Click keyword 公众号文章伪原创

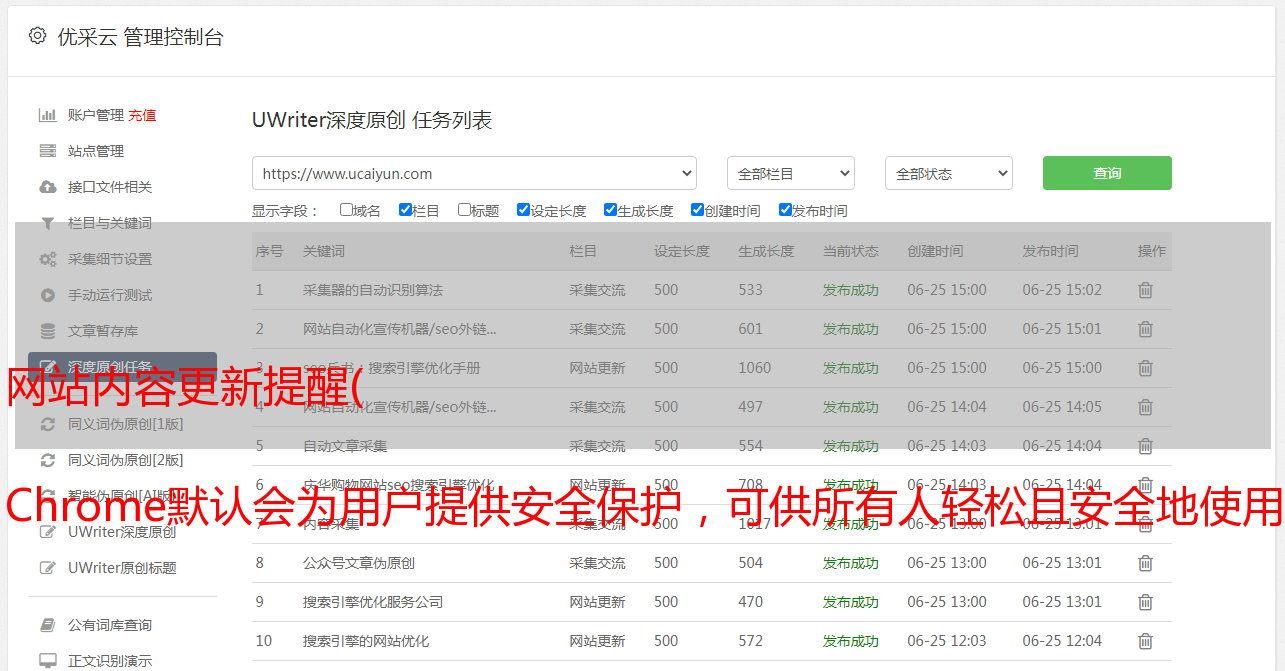359,563
